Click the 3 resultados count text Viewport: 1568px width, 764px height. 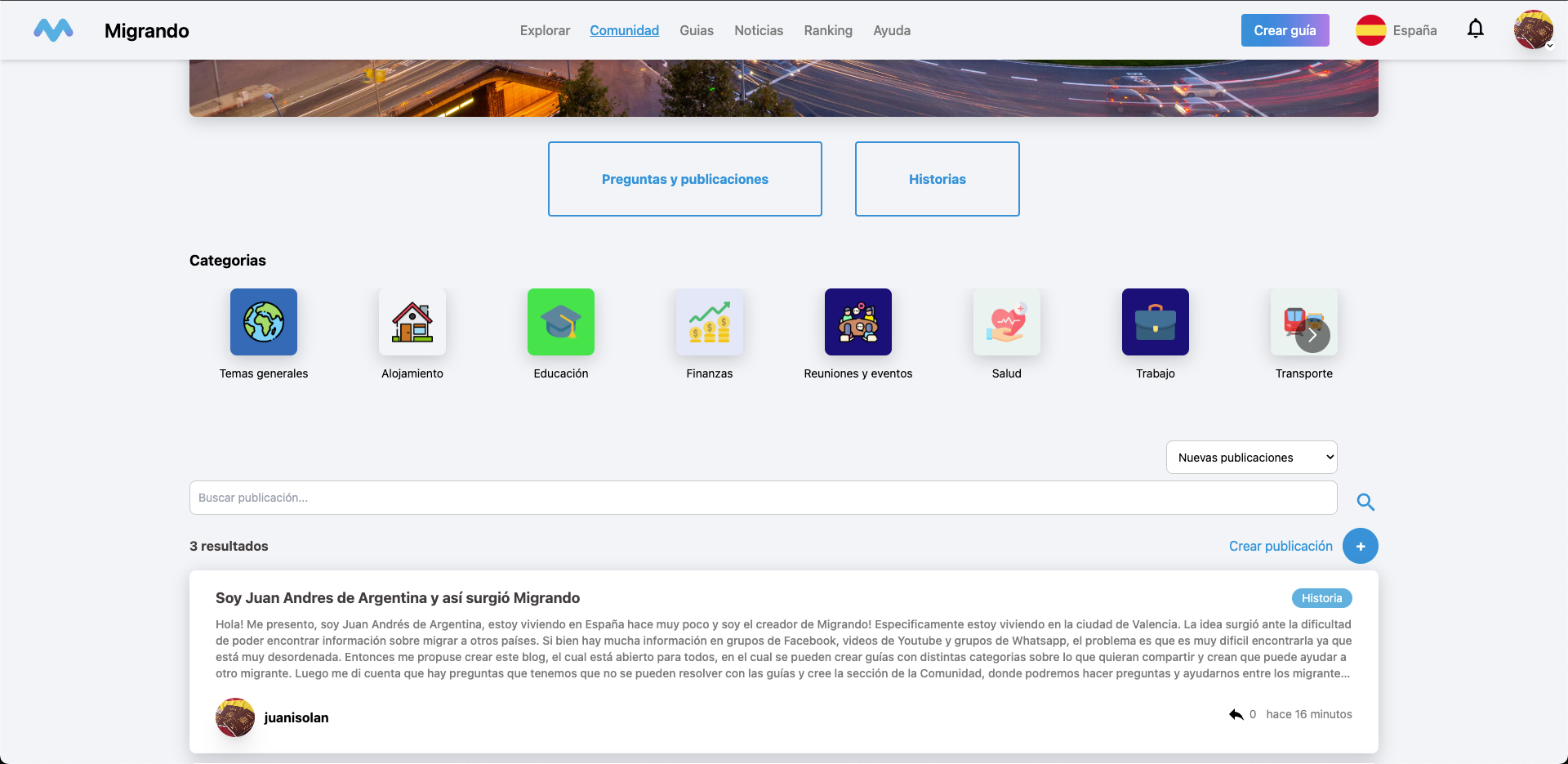pos(229,546)
